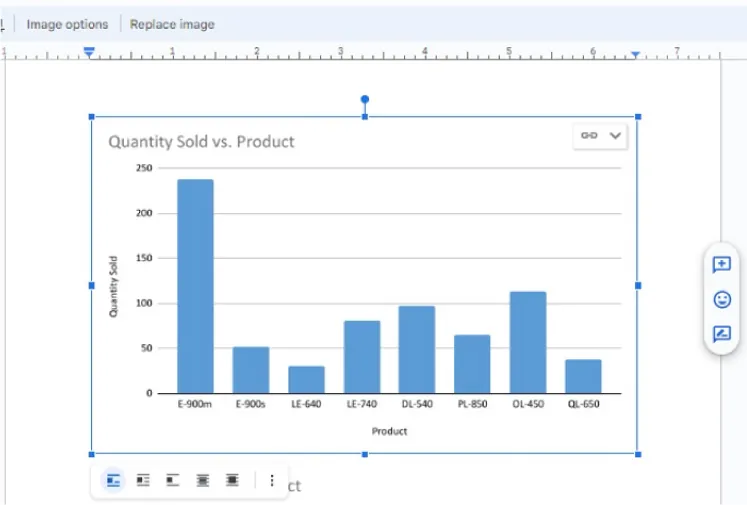Select the Break text layout option
Screen dimensions: 747x505
click(x=173, y=481)
